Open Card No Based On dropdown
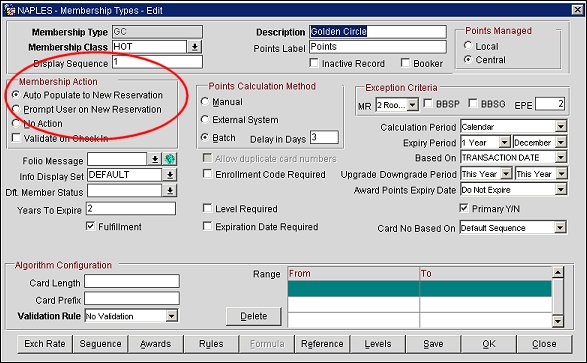This screenshot has height=363, width=587. tap(560, 228)
